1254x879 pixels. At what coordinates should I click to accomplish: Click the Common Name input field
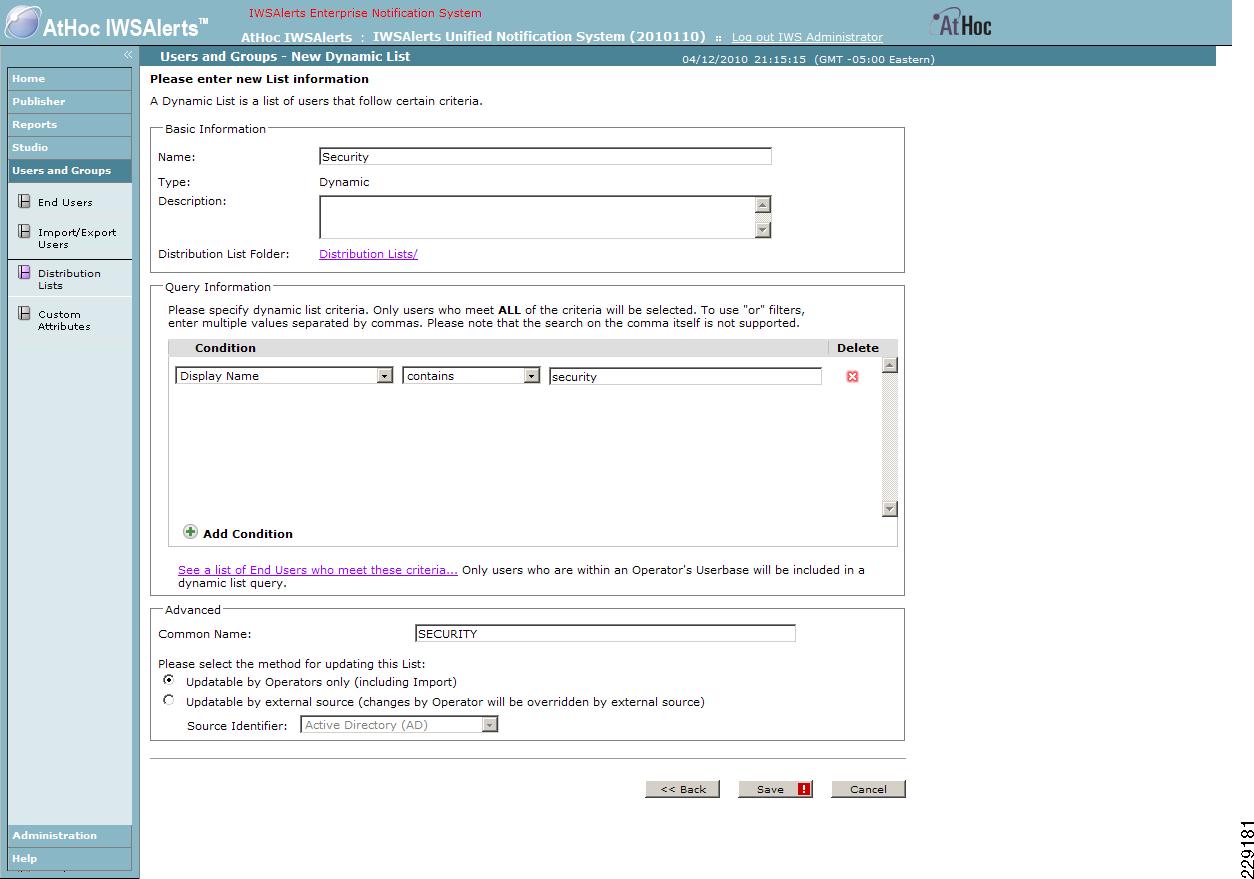(x=605, y=633)
